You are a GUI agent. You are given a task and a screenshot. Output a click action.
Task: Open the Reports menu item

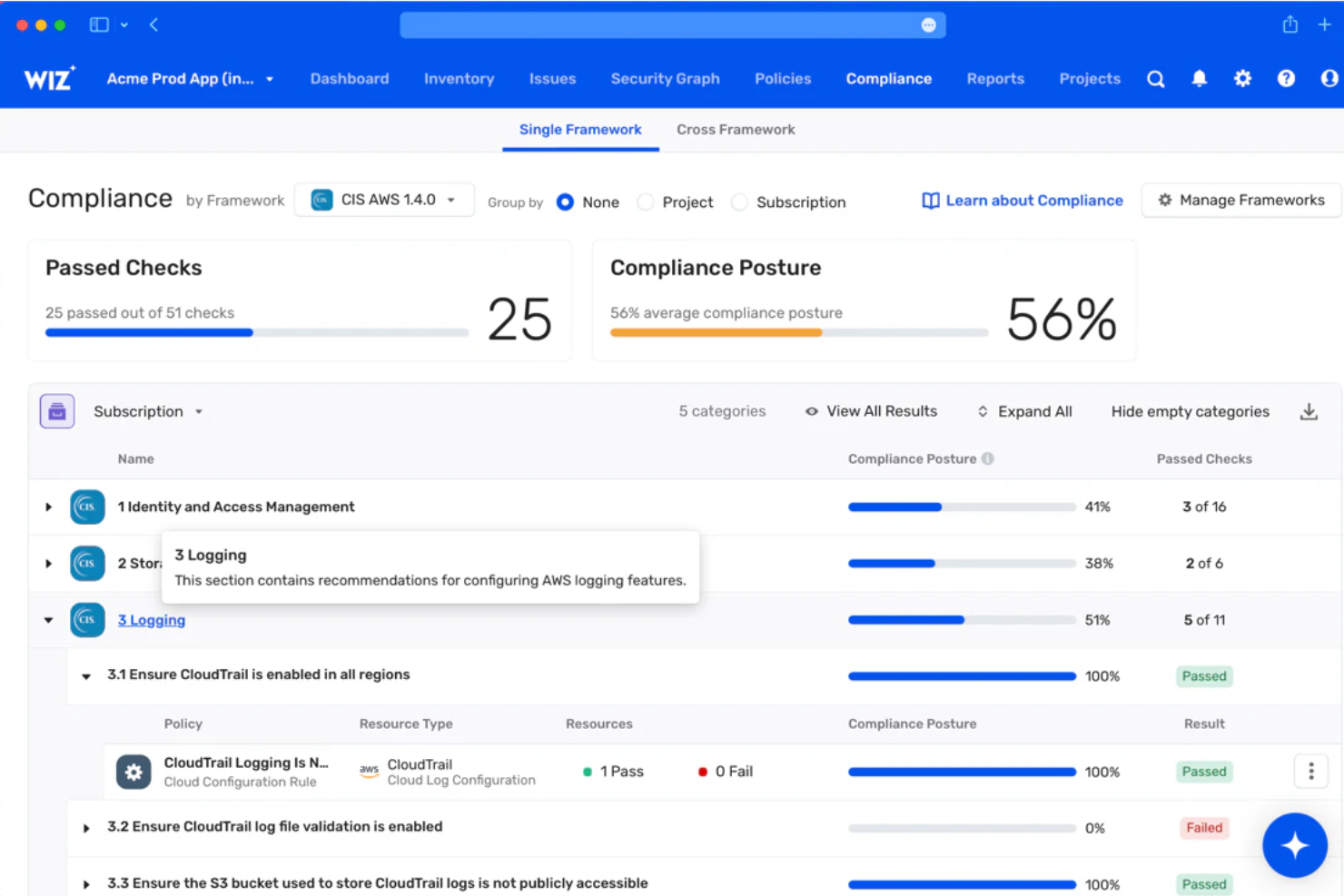tap(995, 79)
